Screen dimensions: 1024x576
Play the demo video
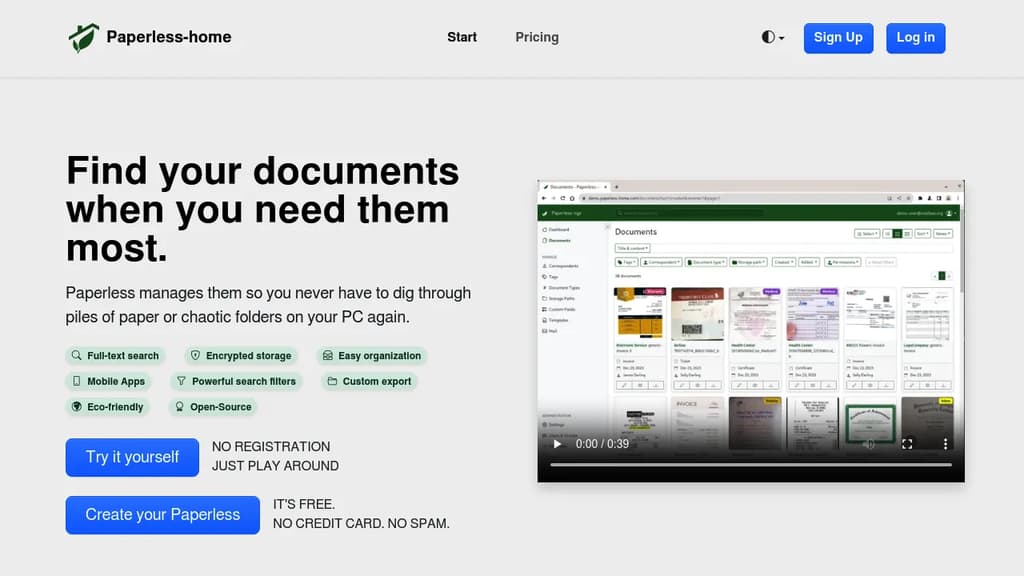[x=558, y=444]
